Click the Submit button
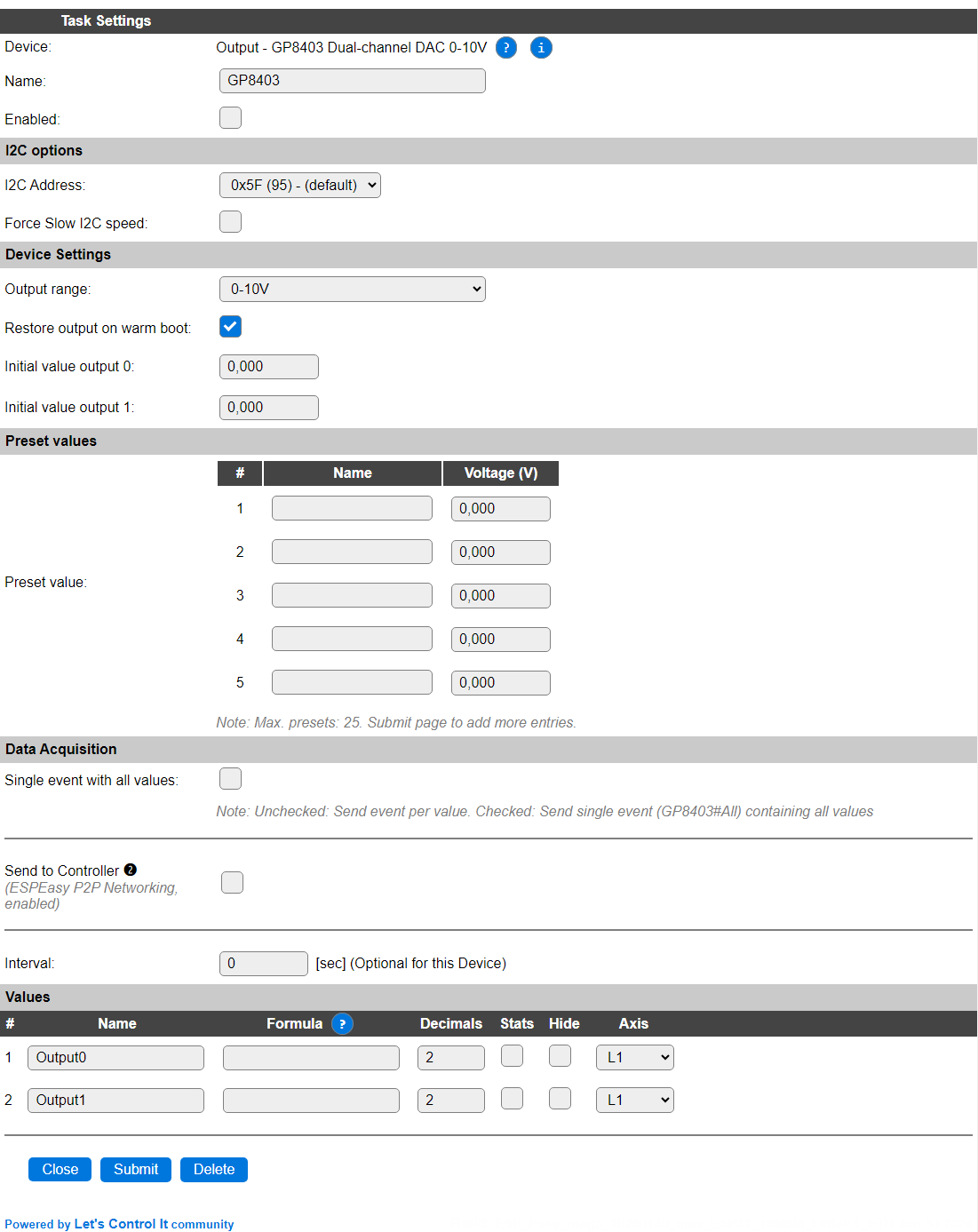978x1232 pixels. [x=136, y=1170]
